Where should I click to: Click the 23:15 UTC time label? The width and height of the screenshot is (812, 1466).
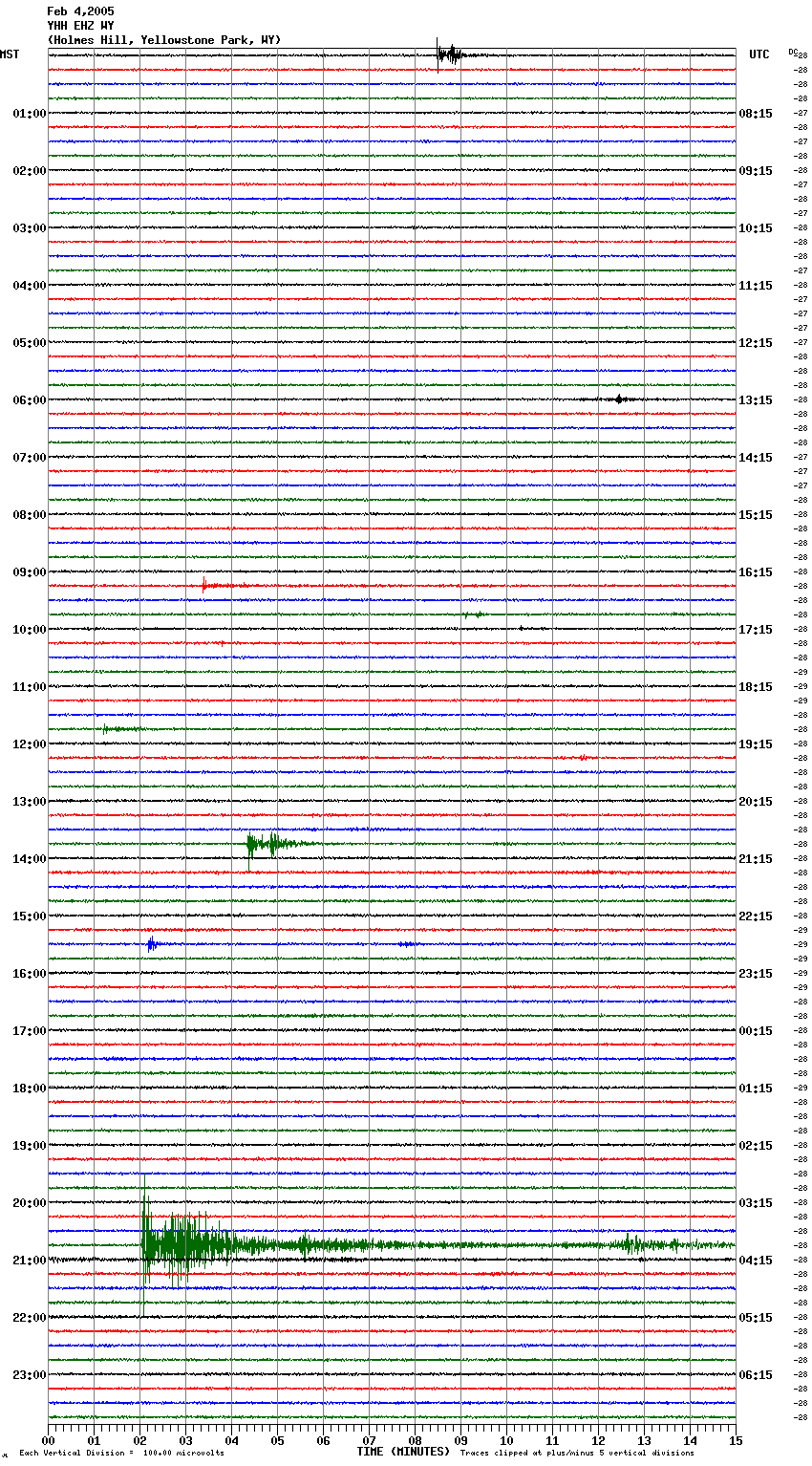[x=756, y=974]
